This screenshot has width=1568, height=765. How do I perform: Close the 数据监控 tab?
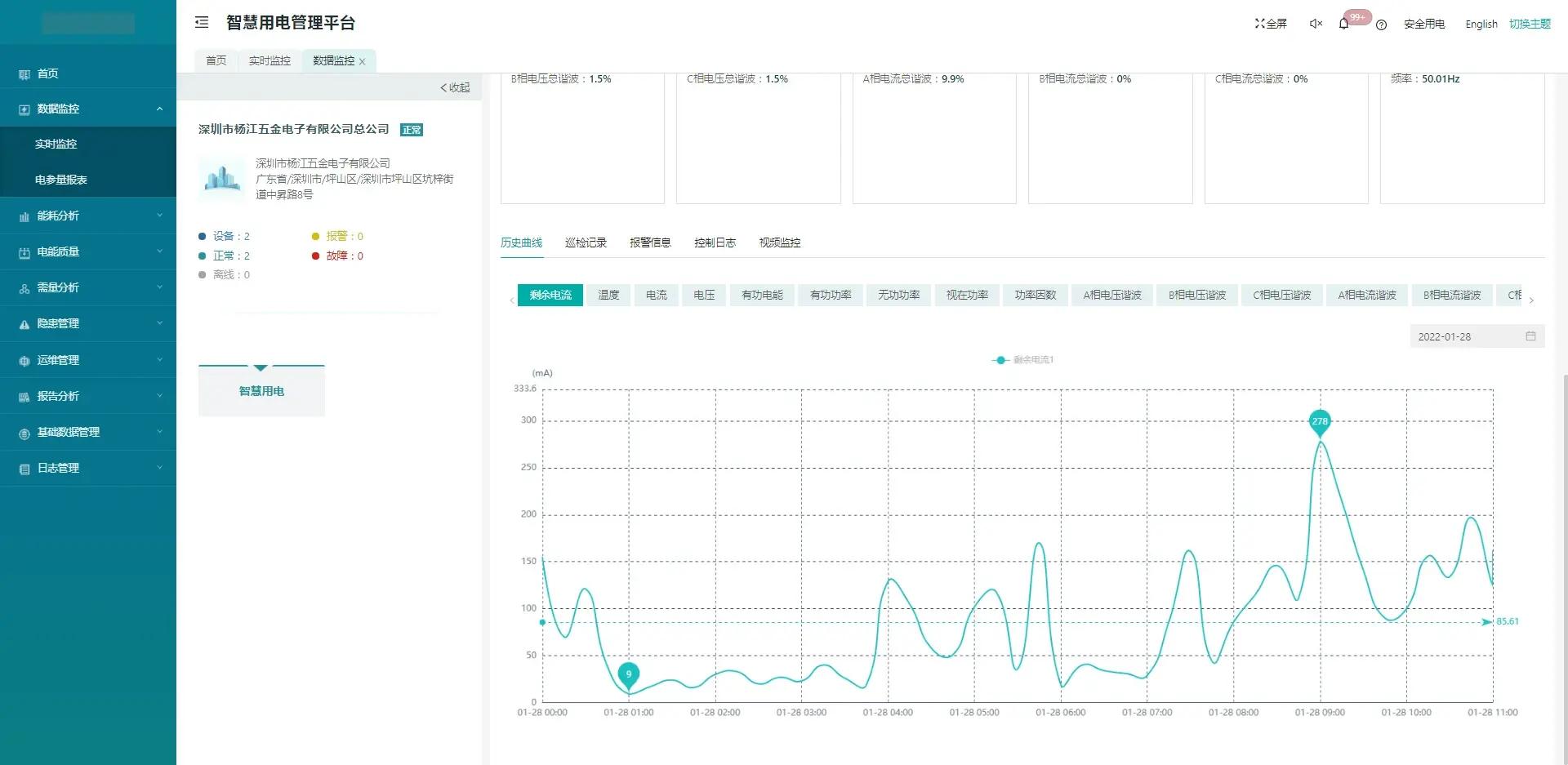pos(363,61)
